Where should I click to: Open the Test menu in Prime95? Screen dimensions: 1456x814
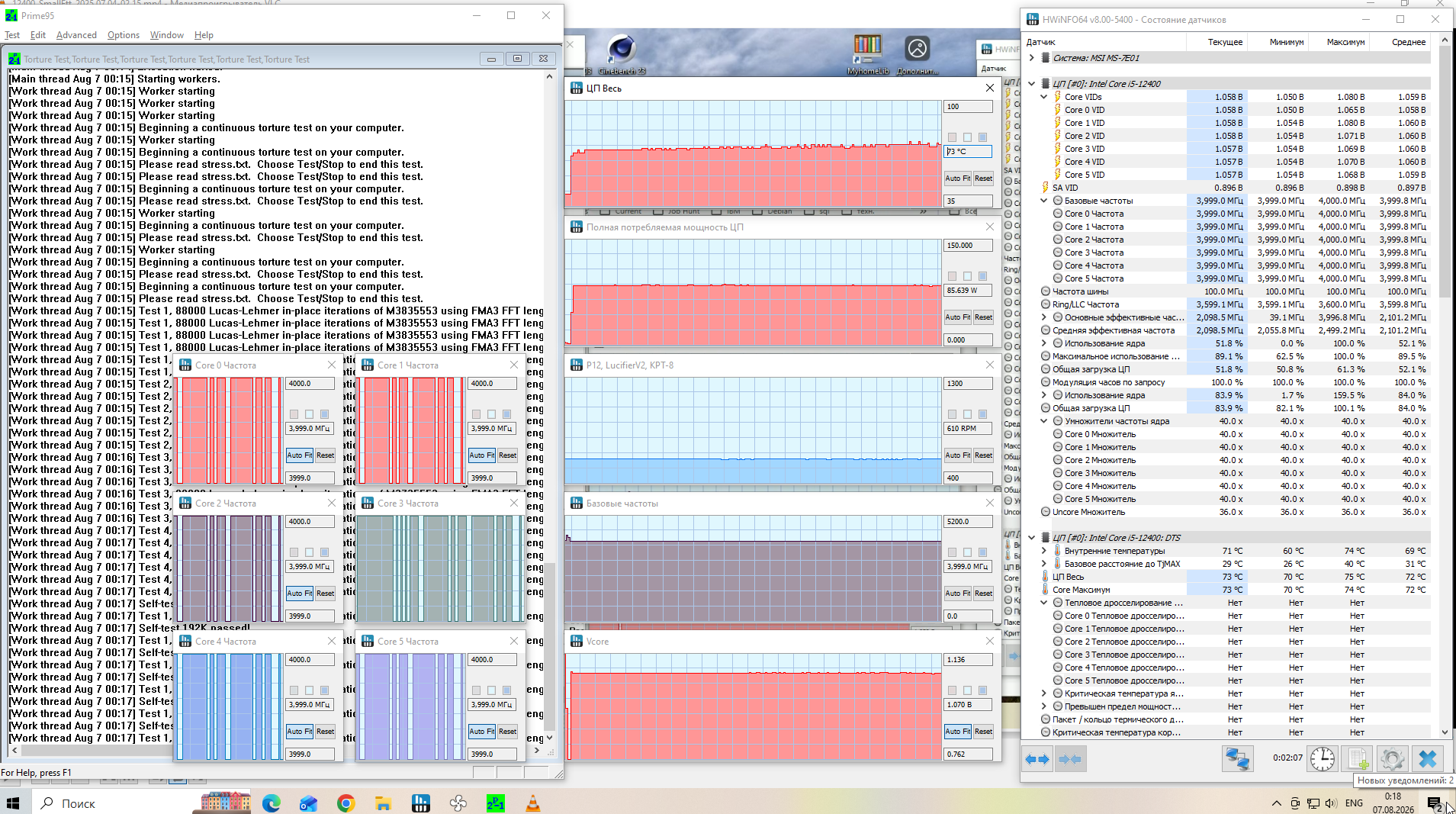click(x=12, y=35)
